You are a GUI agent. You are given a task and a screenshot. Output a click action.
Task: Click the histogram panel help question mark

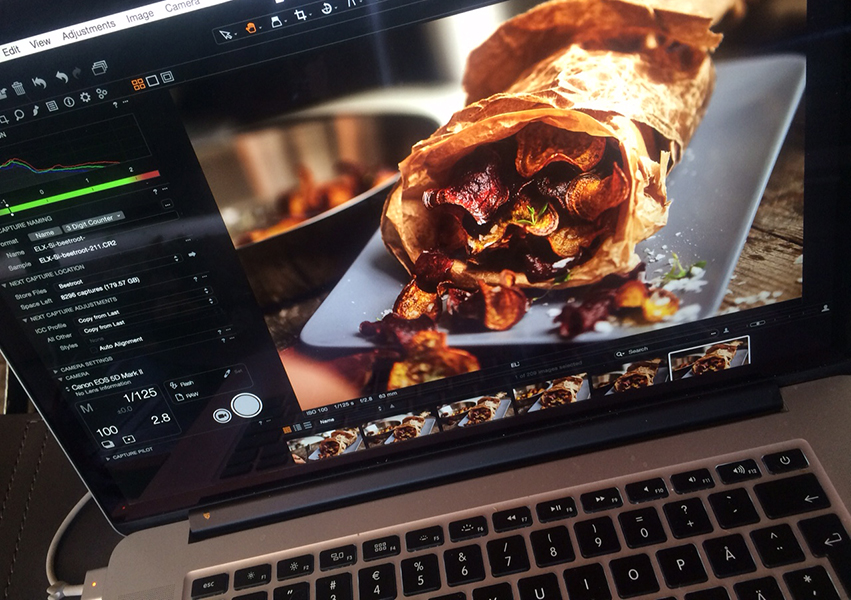tap(115, 105)
